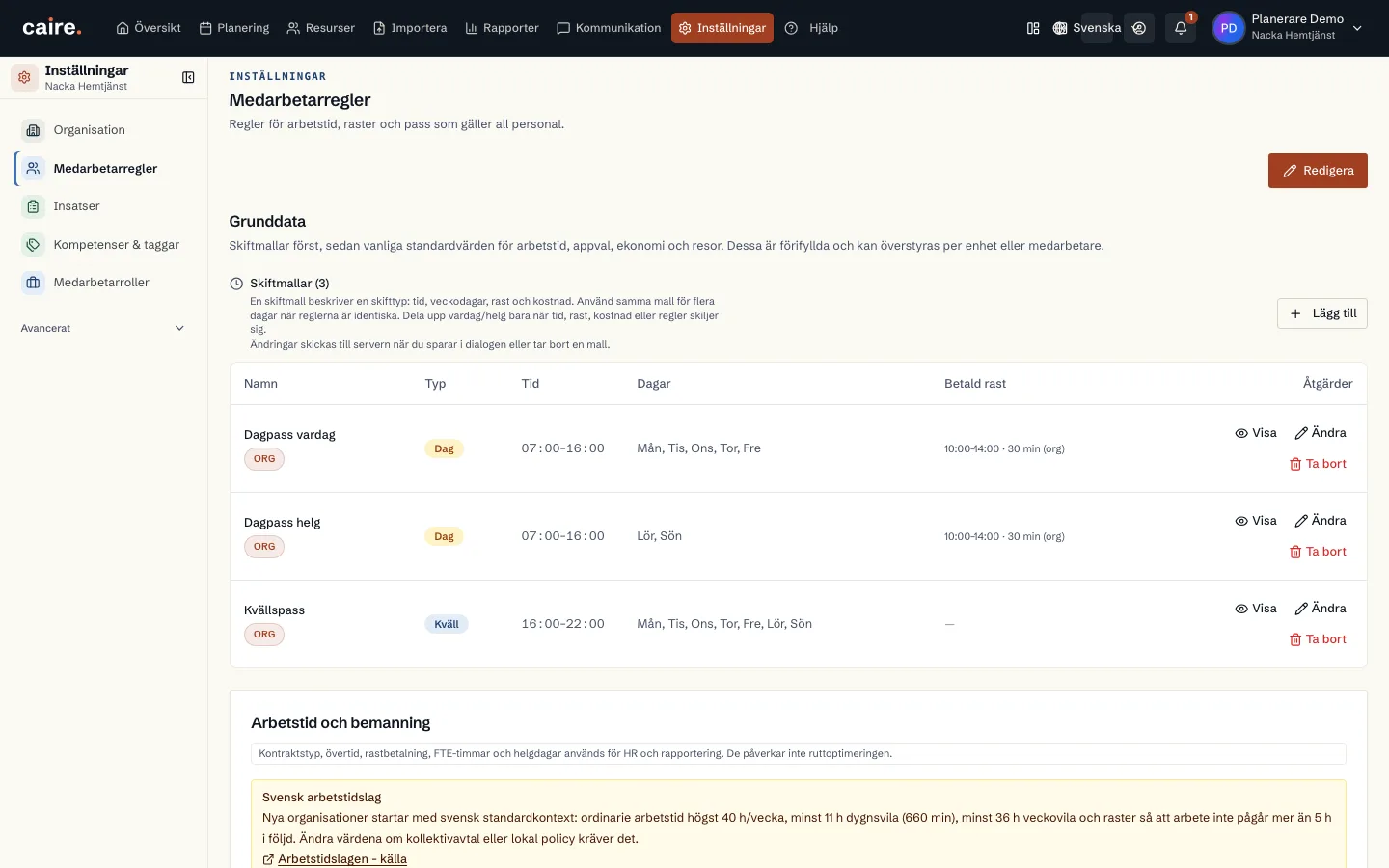Open Resurser in the top navigation
This screenshot has width=1389, height=868.
click(321, 28)
